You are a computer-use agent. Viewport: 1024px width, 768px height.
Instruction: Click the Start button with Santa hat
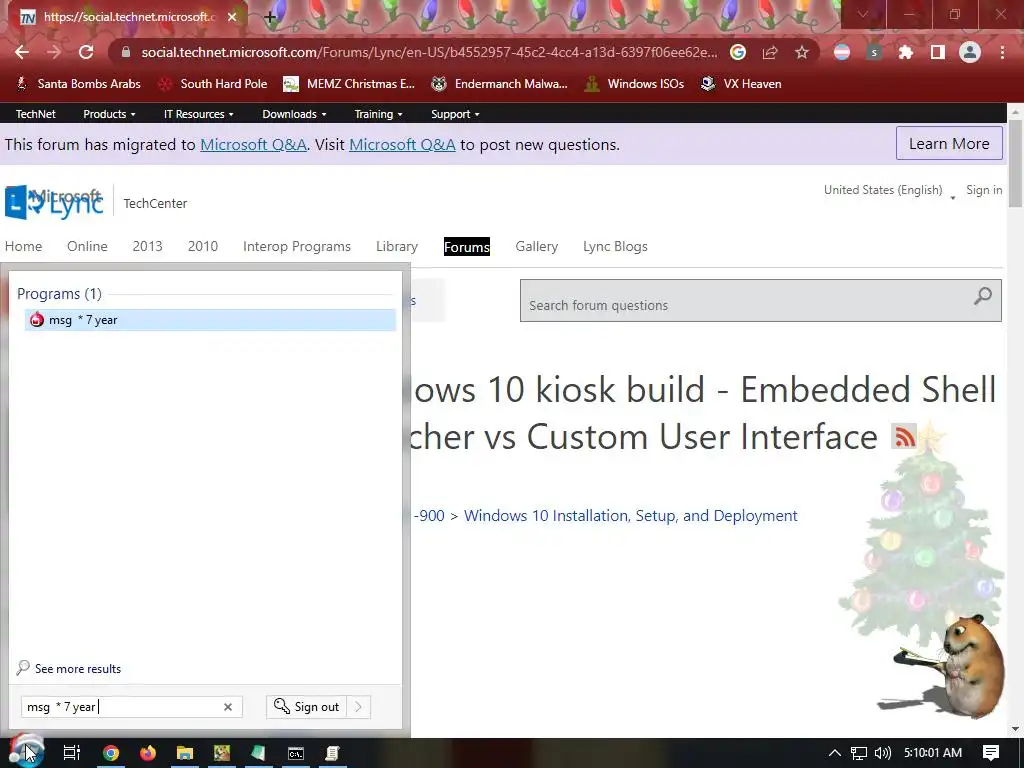tap(27, 752)
